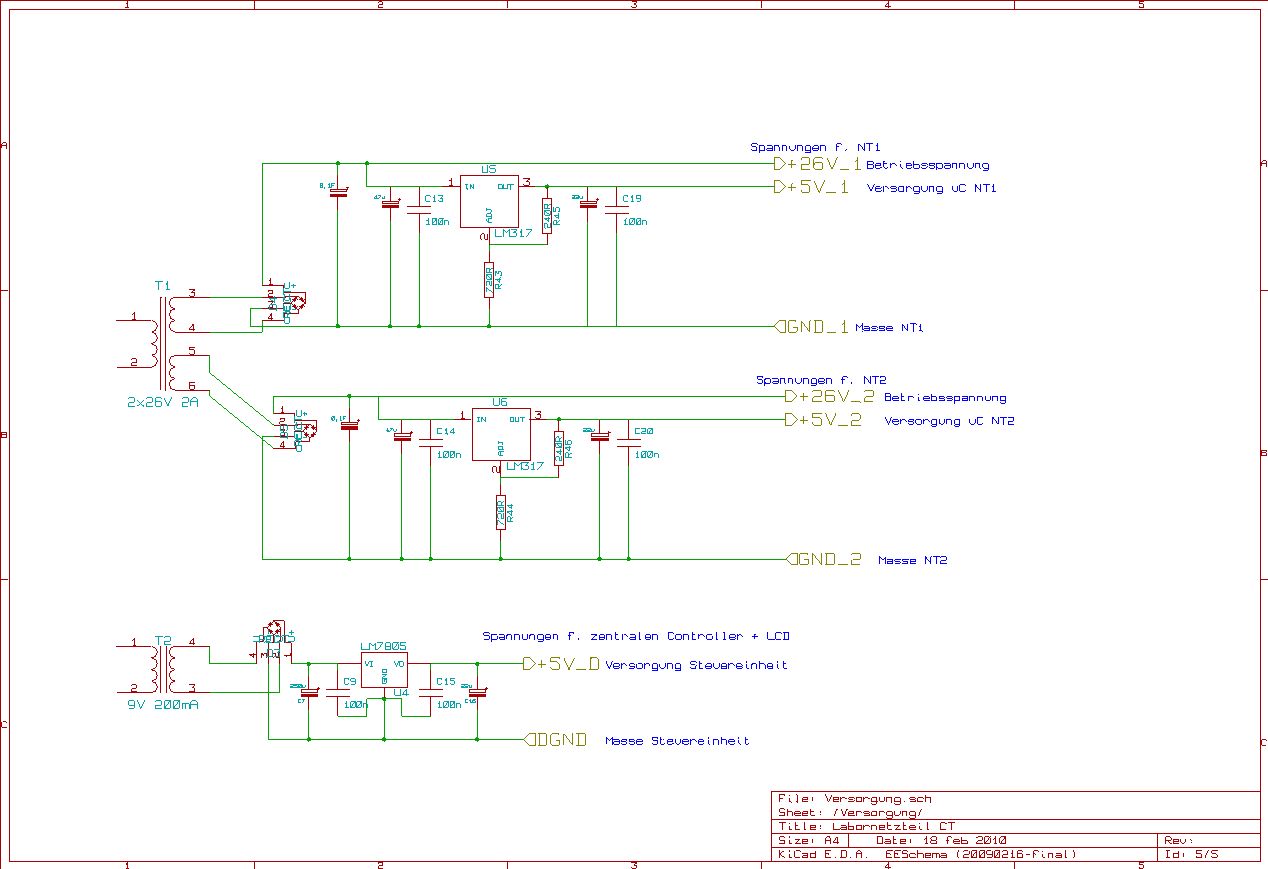
Task: Click the 'Spannungen f. NT2' note
Action: (x=821, y=381)
